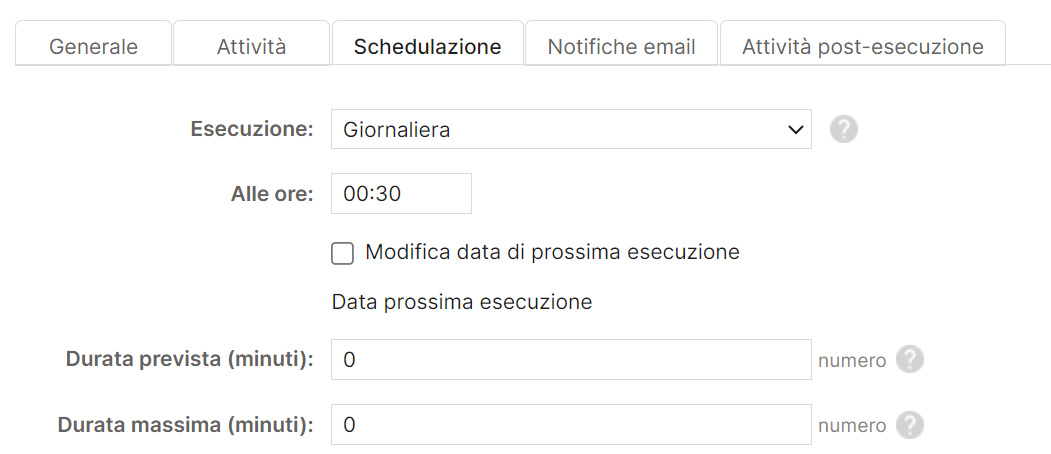The image size is (1051, 454).
Task: Open help icon beside Esecuzione dropdown
Action: point(844,129)
